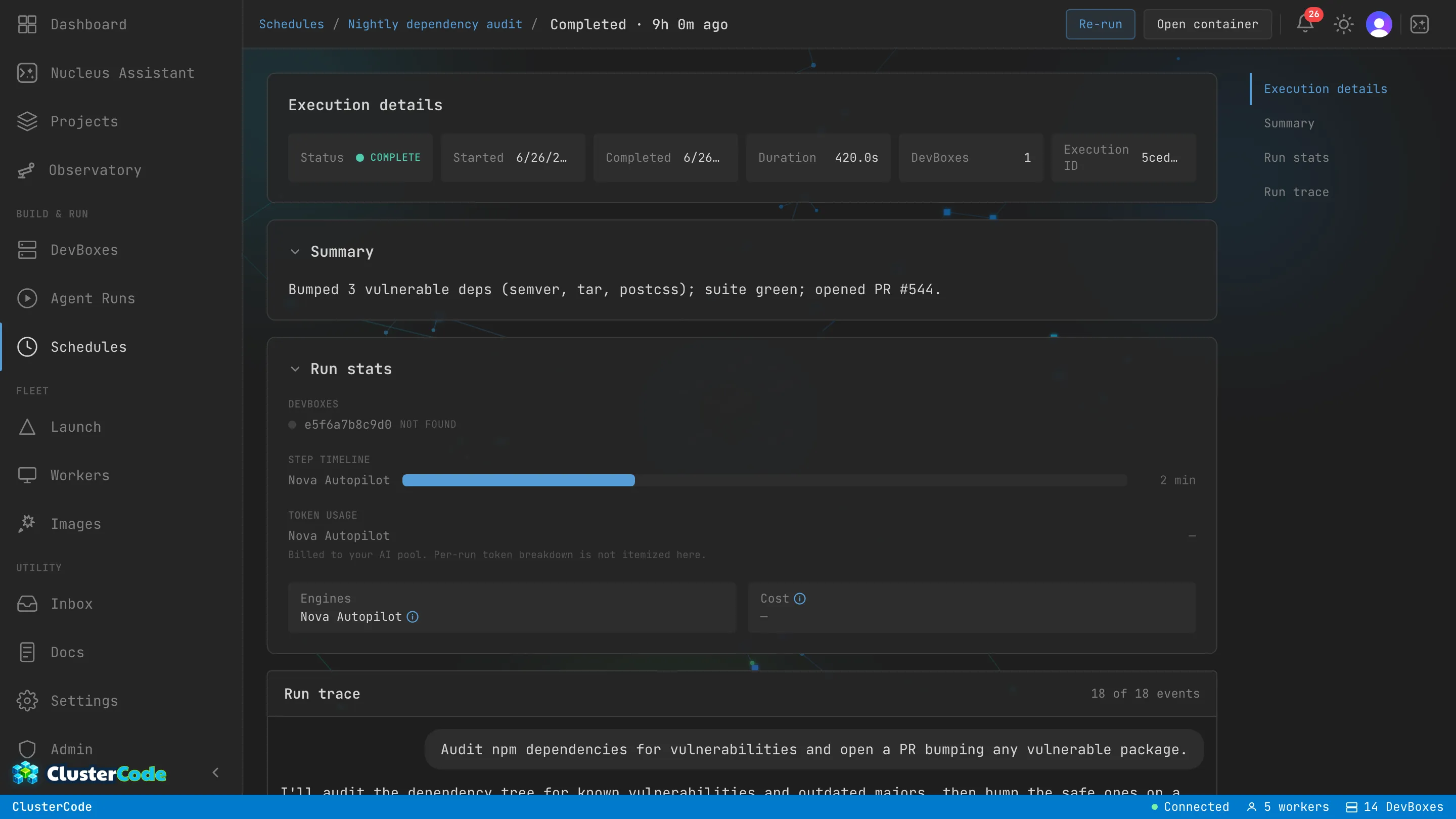Screen dimensions: 1456x819
Task: Click the '2 min' timeline duration
Action: click(x=1177, y=480)
